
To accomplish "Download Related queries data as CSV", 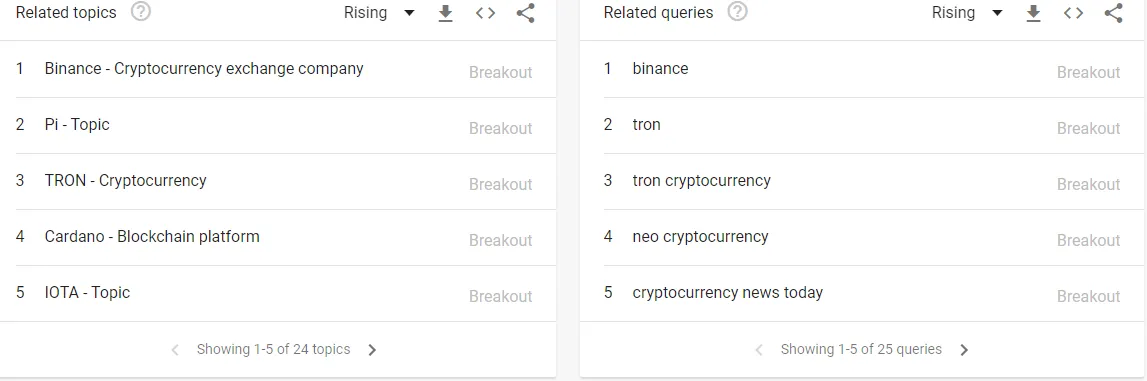I will (1034, 13).
